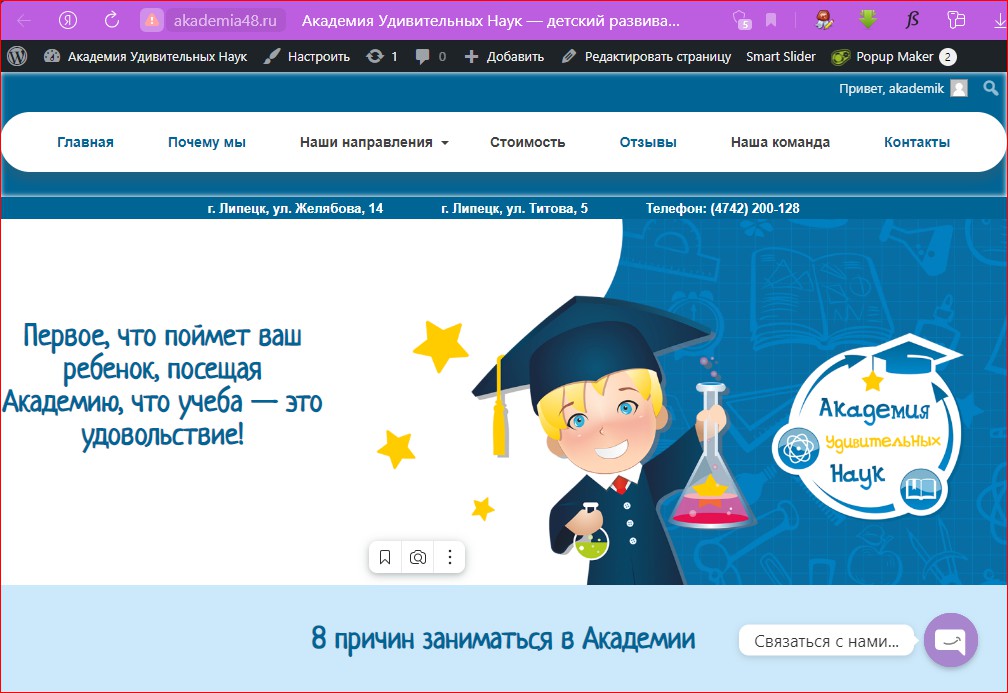Click Добавить in admin bar
The image size is (1008, 693).
click(x=504, y=57)
